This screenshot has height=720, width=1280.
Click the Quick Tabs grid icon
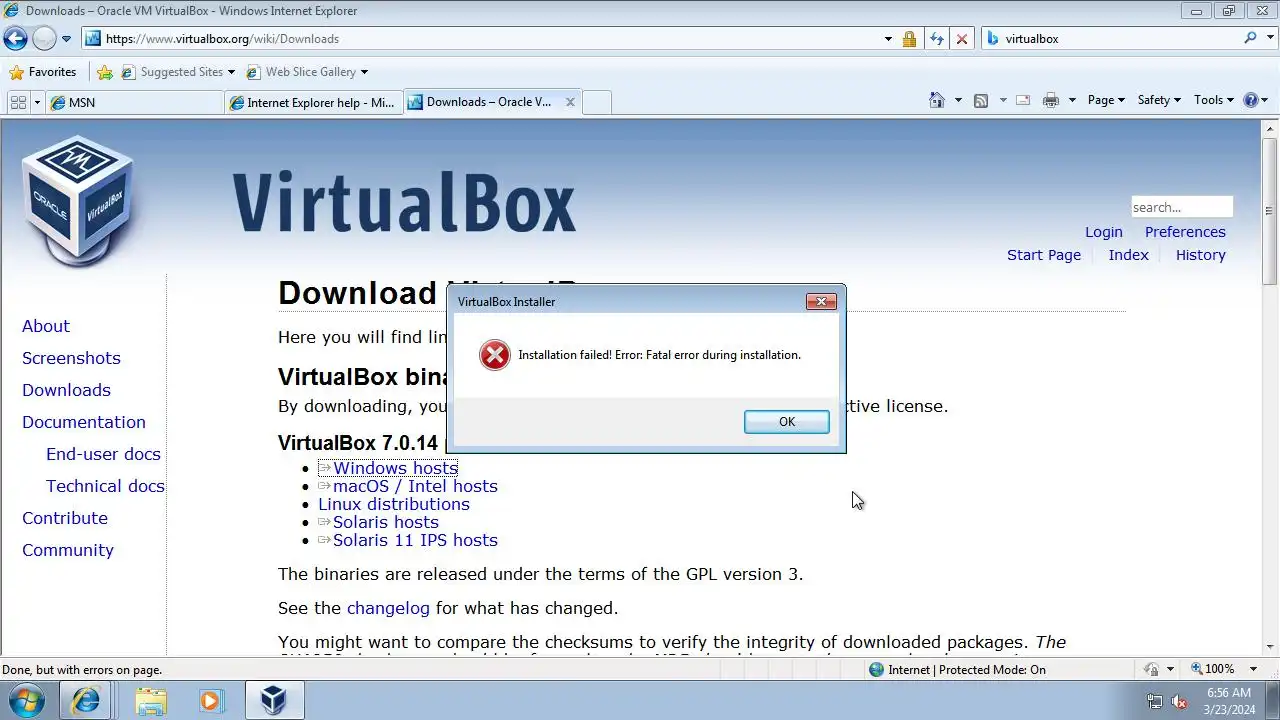point(18,102)
